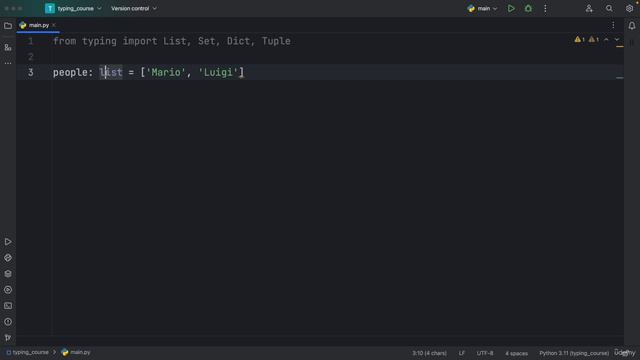Click line number 3 in gutter
Screen dimensions: 640x360
click(x=31, y=73)
